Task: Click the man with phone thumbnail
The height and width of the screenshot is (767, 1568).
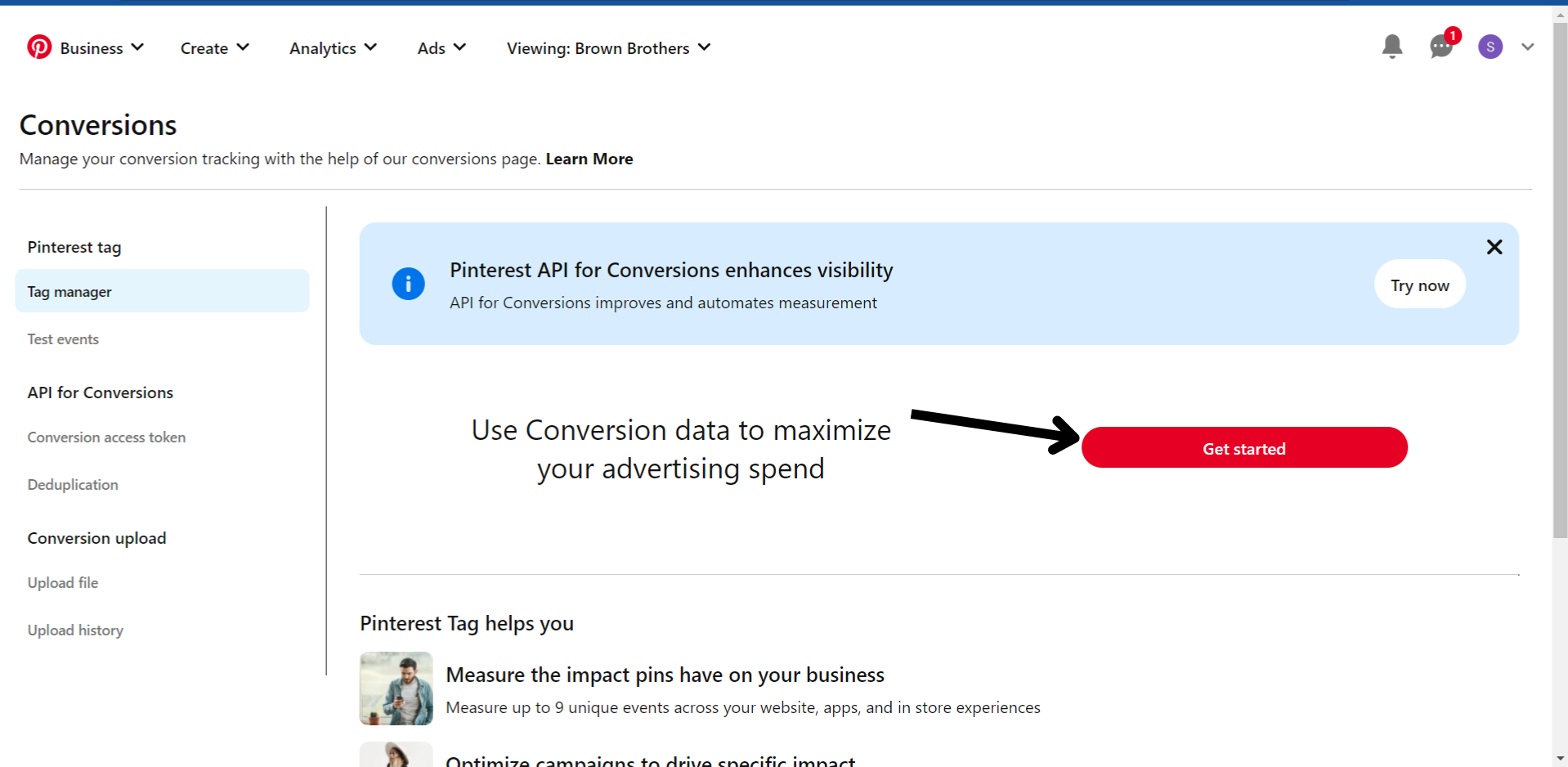Action: tap(396, 688)
